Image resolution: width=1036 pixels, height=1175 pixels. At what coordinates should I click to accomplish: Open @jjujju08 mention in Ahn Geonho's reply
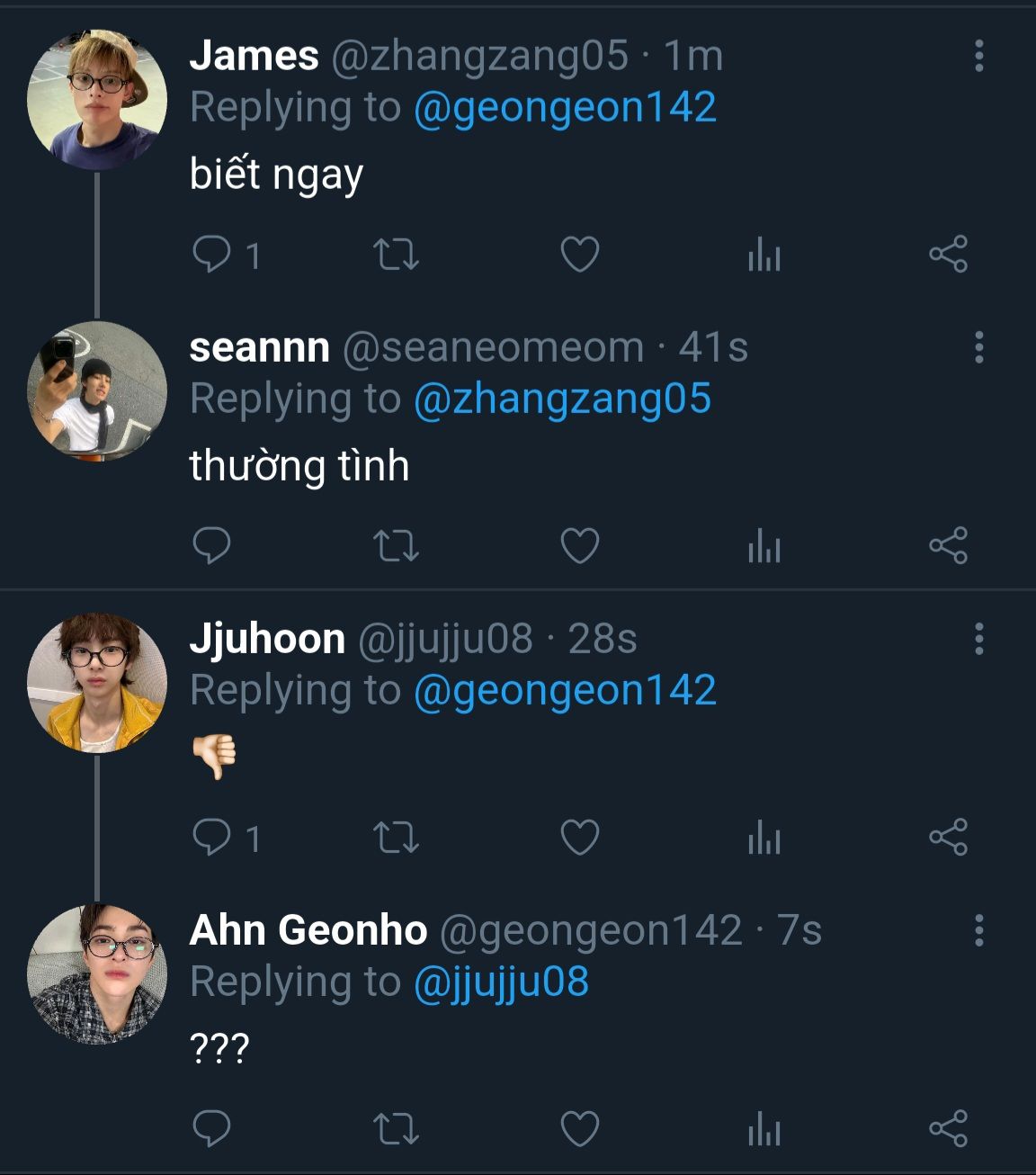(501, 982)
